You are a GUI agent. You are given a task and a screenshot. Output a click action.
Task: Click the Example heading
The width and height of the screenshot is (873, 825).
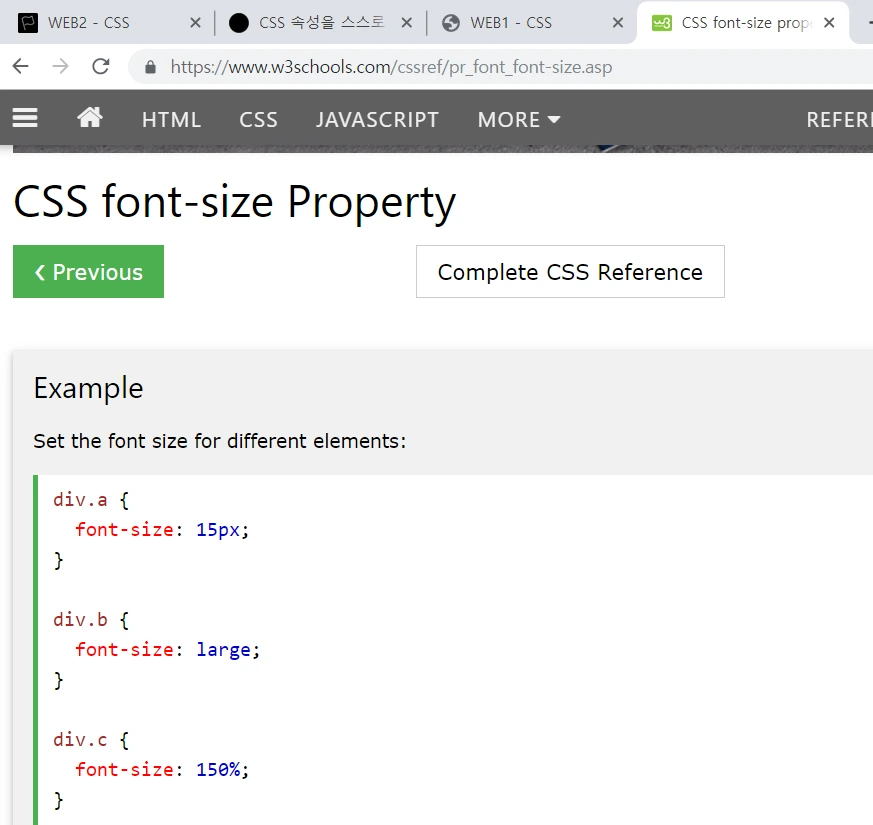[x=89, y=389]
